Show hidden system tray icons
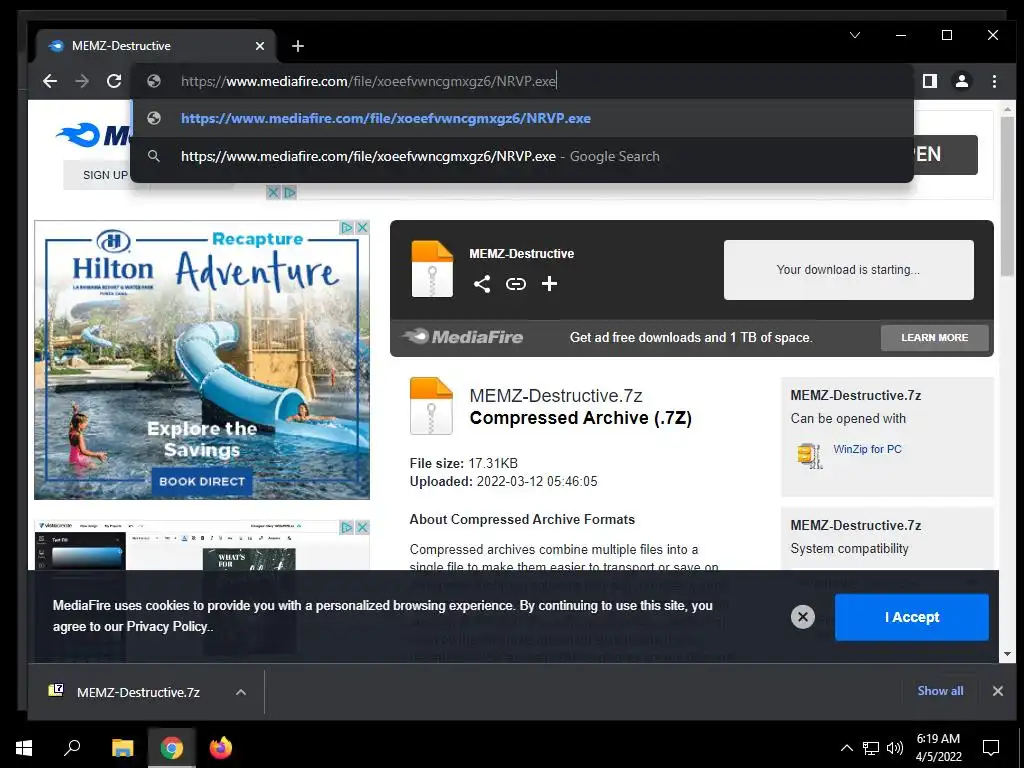Viewport: 1024px width, 768px height. coord(846,748)
